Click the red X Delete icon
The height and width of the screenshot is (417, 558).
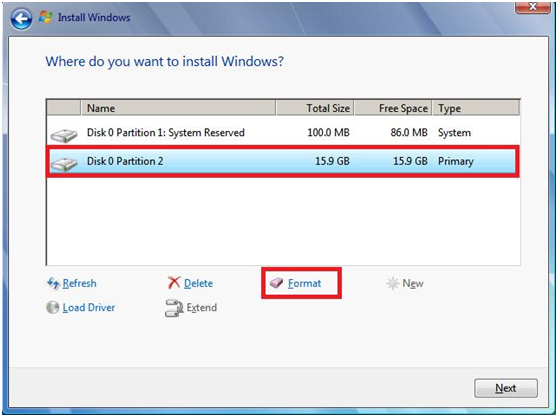click(x=174, y=283)
